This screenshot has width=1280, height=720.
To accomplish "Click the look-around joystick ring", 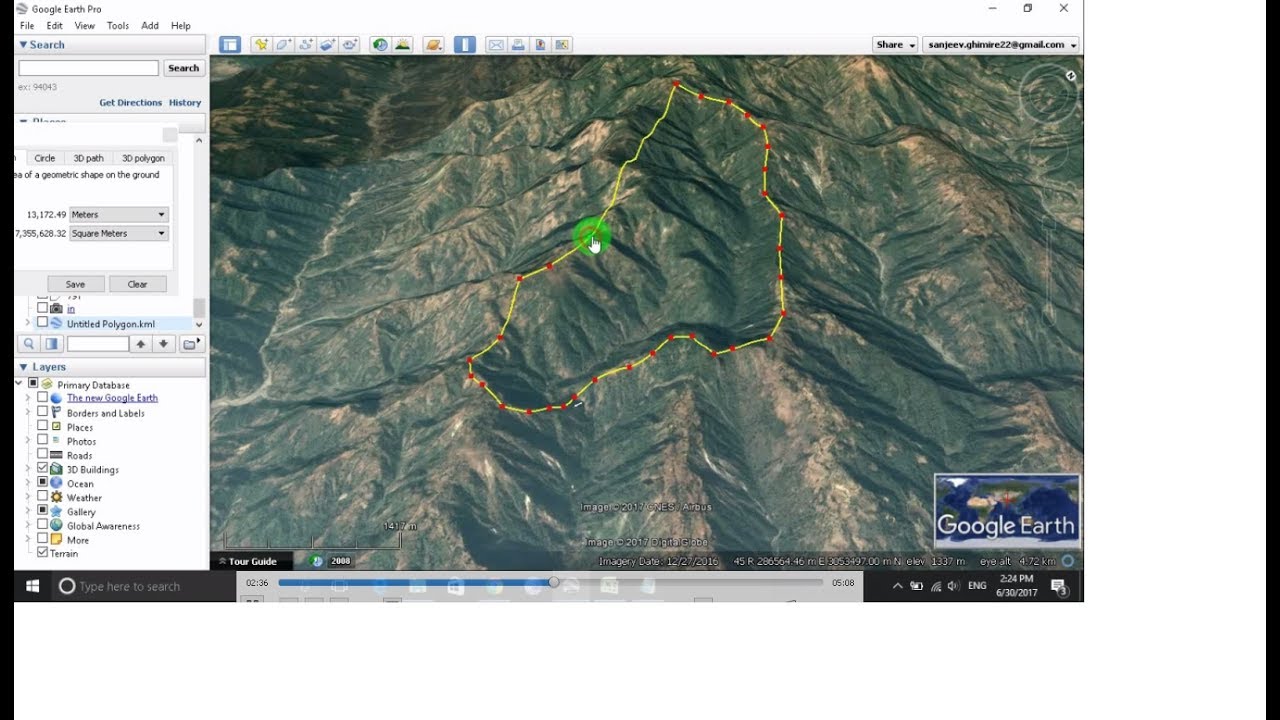I will click(x=1047, y=96).
